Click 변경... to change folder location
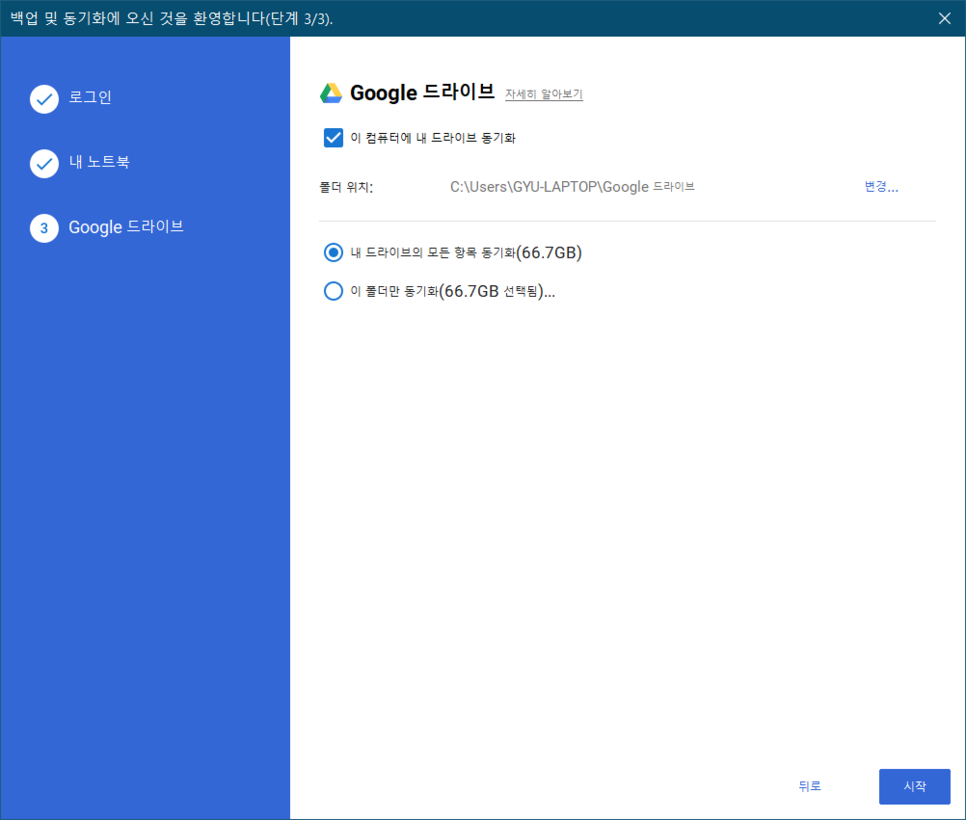 [881, 187]
